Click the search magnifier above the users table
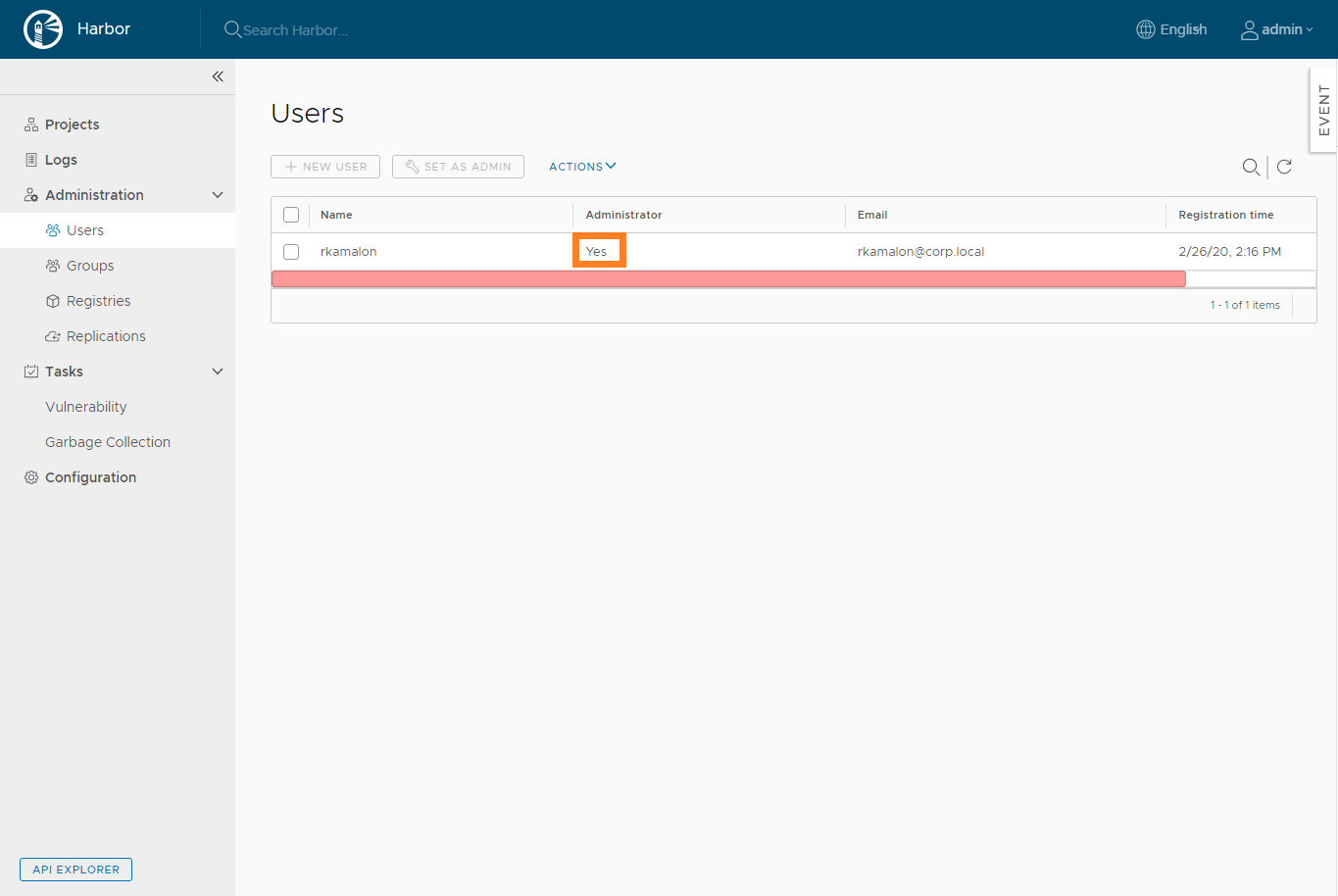The image size is (1338, 896). (1251, 168)
